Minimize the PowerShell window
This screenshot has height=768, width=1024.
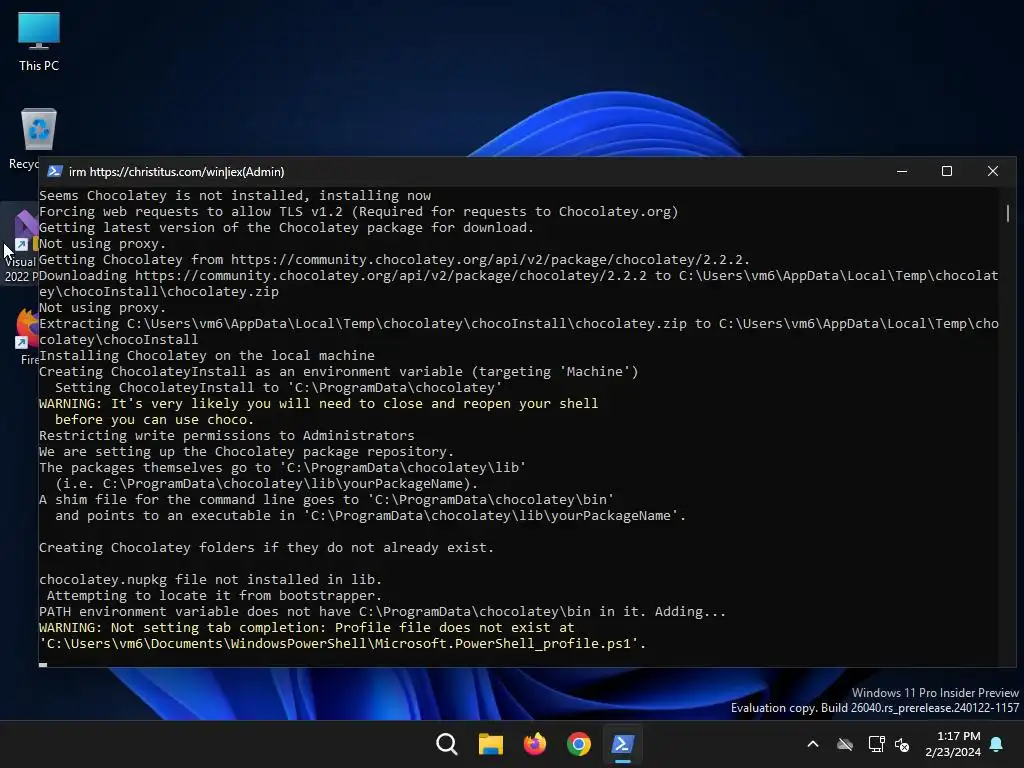902,171
